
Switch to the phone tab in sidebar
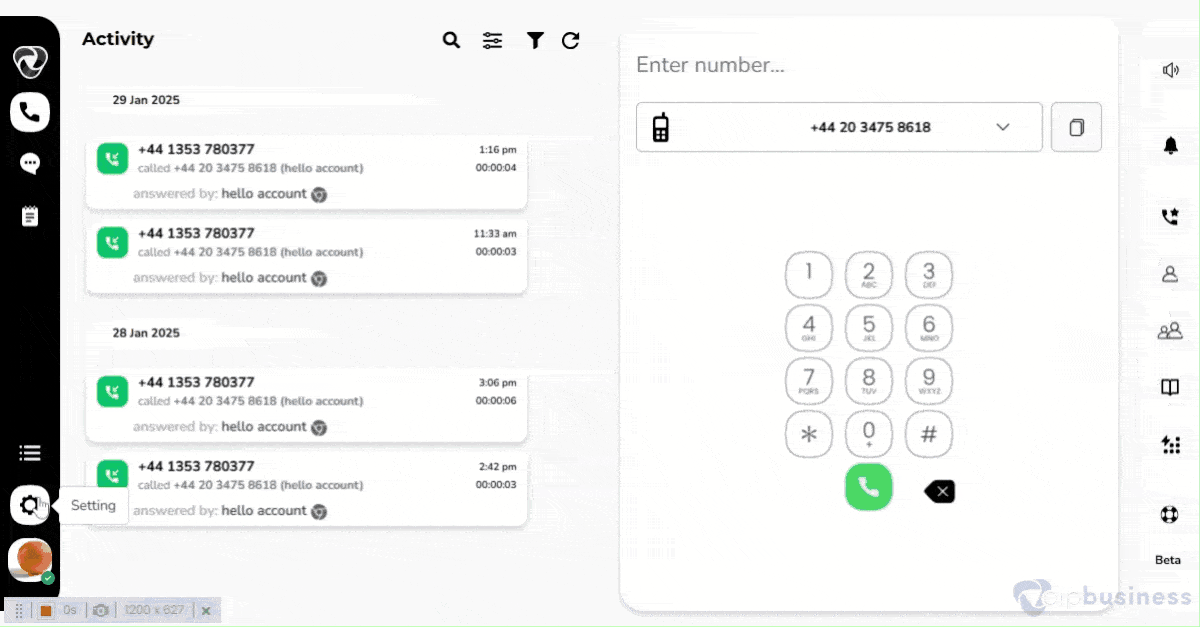pyautogui.click(x=30, y=112)
